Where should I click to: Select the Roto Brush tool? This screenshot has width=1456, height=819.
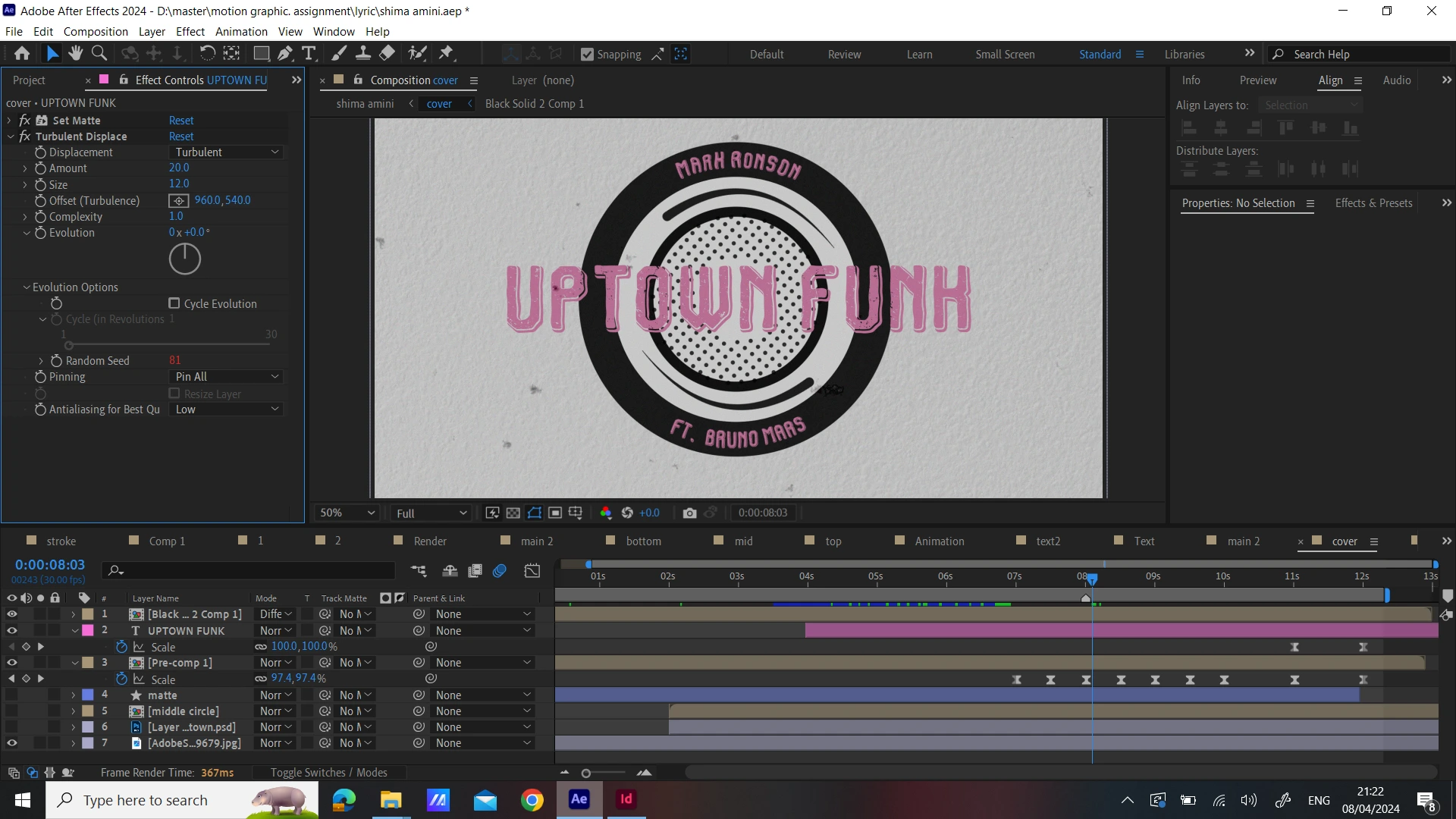(417, 54)
